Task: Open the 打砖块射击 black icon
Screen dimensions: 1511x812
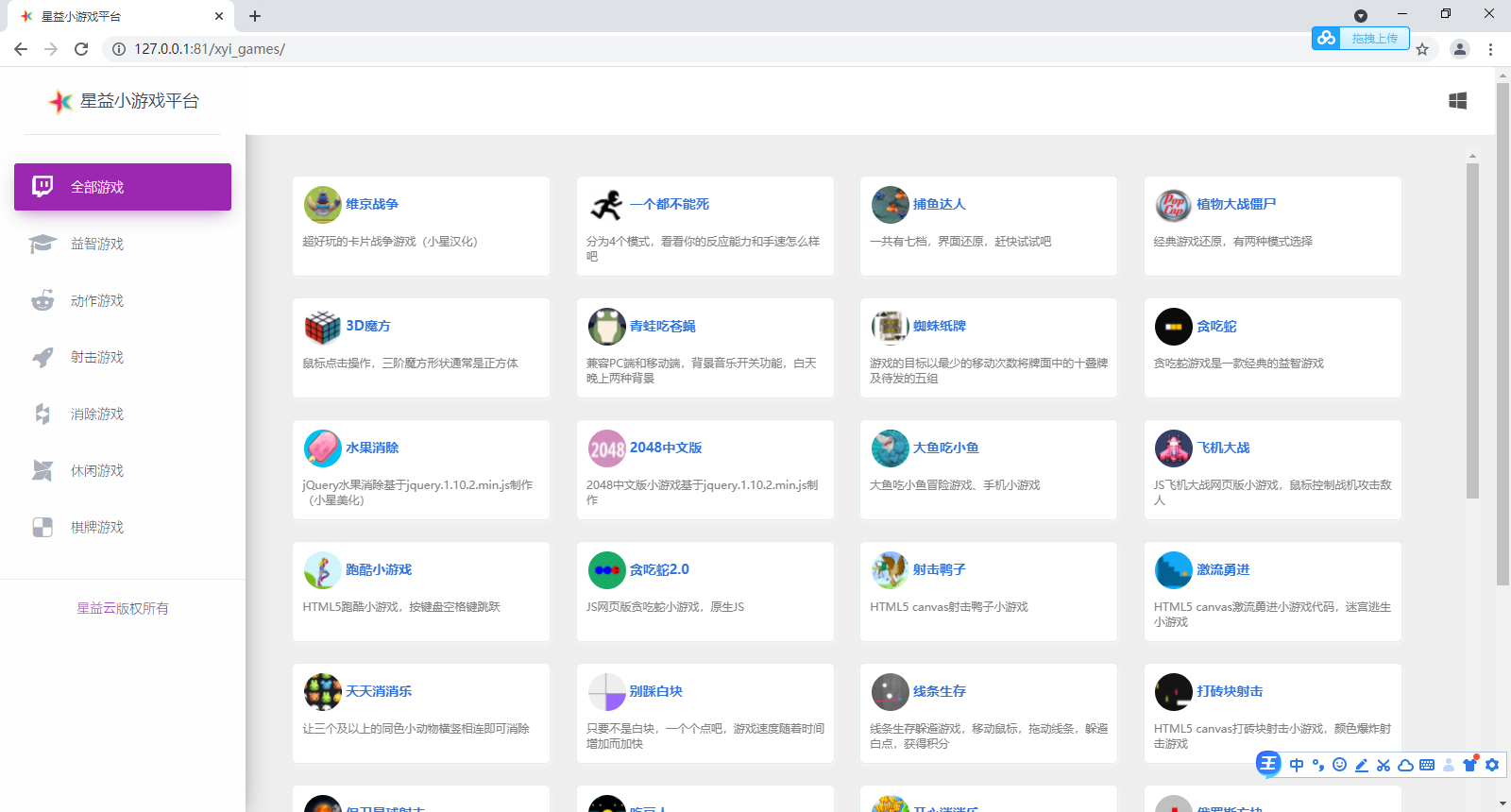Action: [x=1174, y=692]
